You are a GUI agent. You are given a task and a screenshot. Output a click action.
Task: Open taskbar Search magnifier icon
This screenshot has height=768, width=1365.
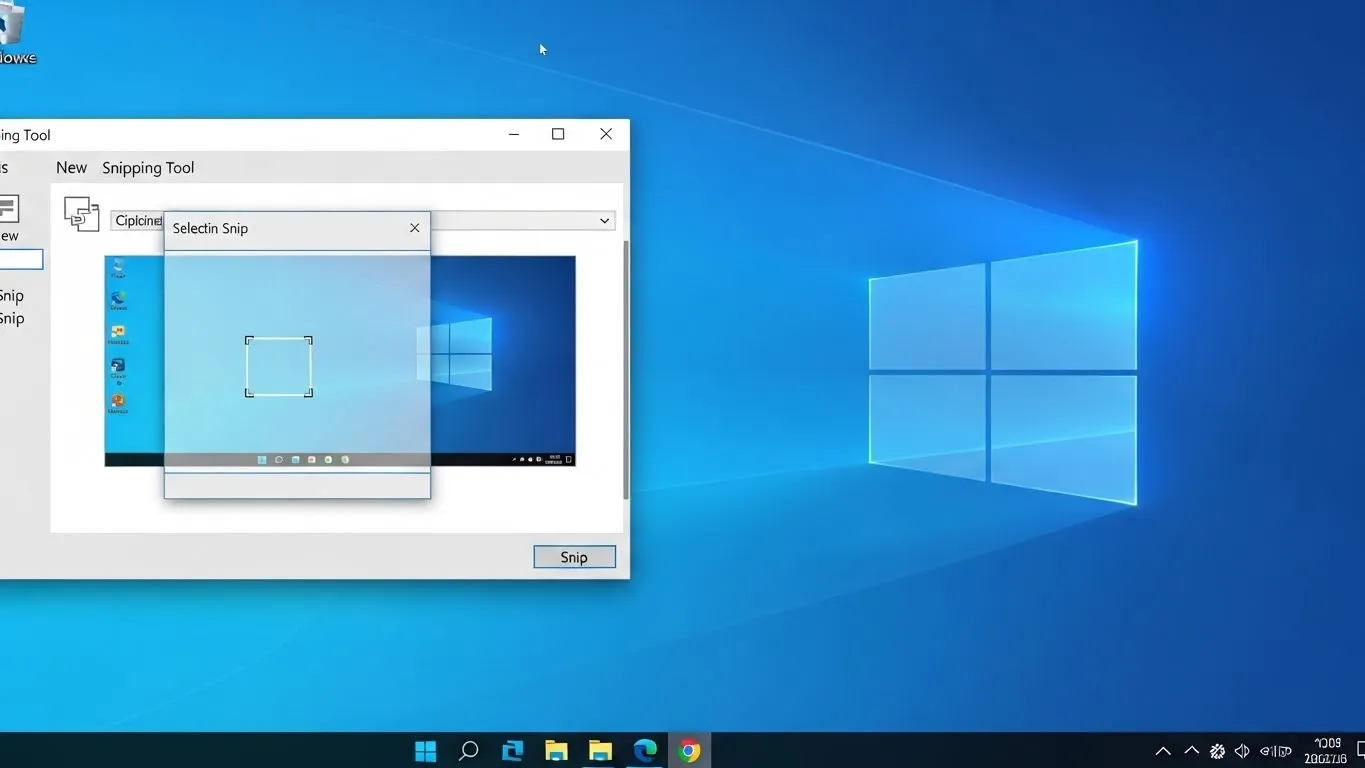point(468,751)
